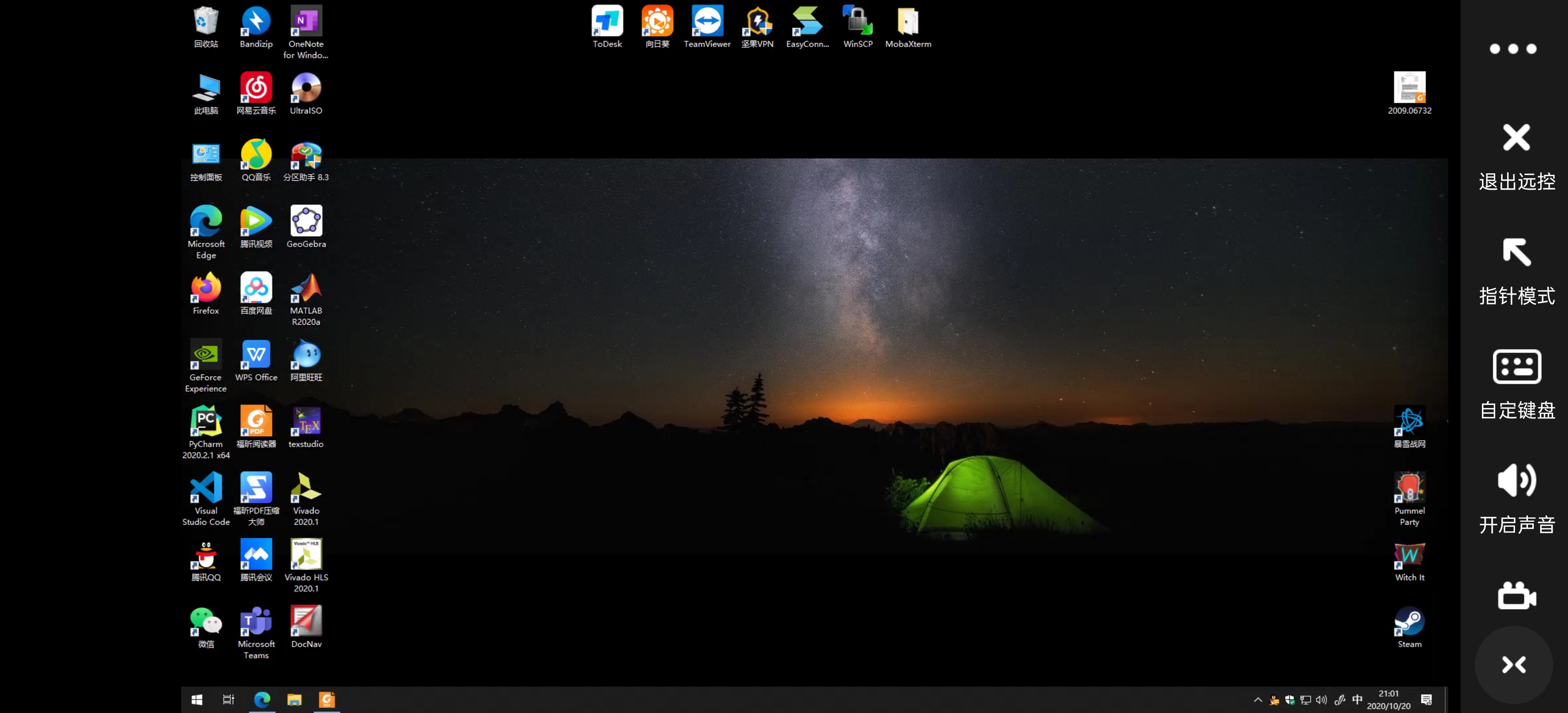Launch the 向日葵 remote control app
Screen dimensions: 1568x713
[657, 27]
